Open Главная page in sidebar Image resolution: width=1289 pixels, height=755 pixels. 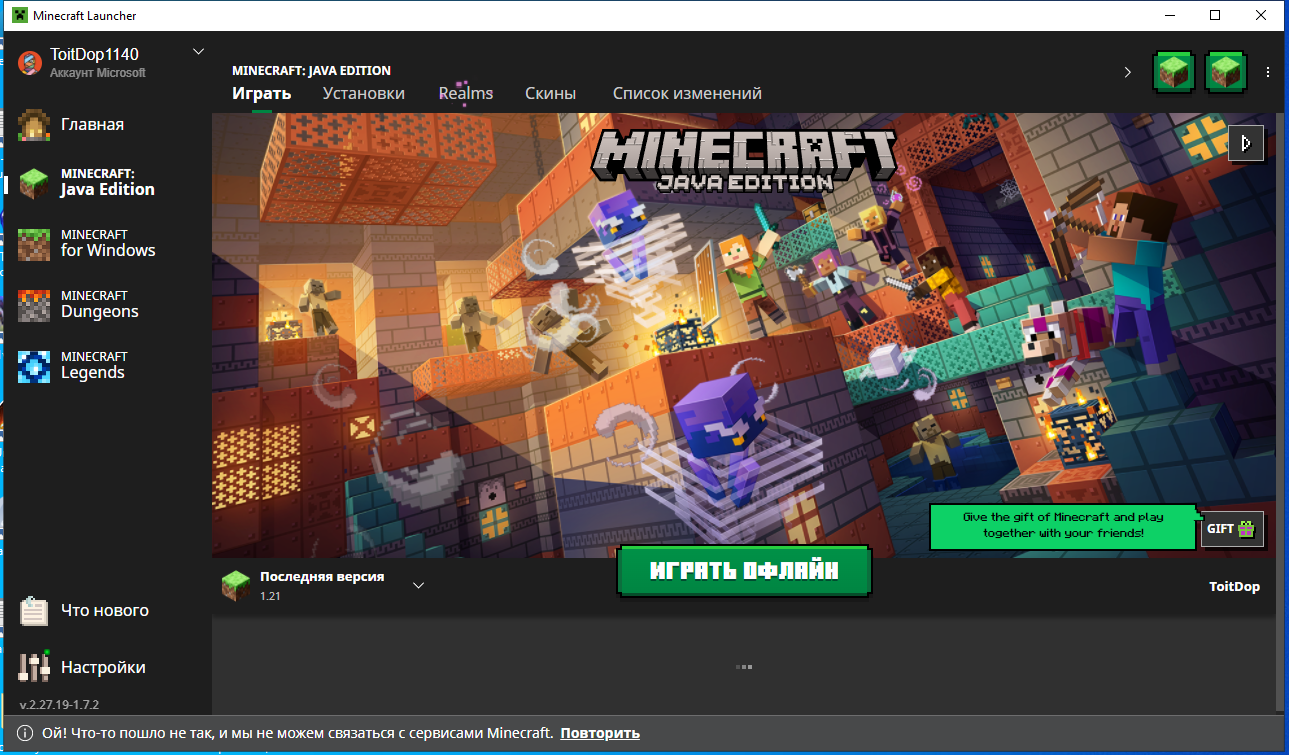coord(92,124)
